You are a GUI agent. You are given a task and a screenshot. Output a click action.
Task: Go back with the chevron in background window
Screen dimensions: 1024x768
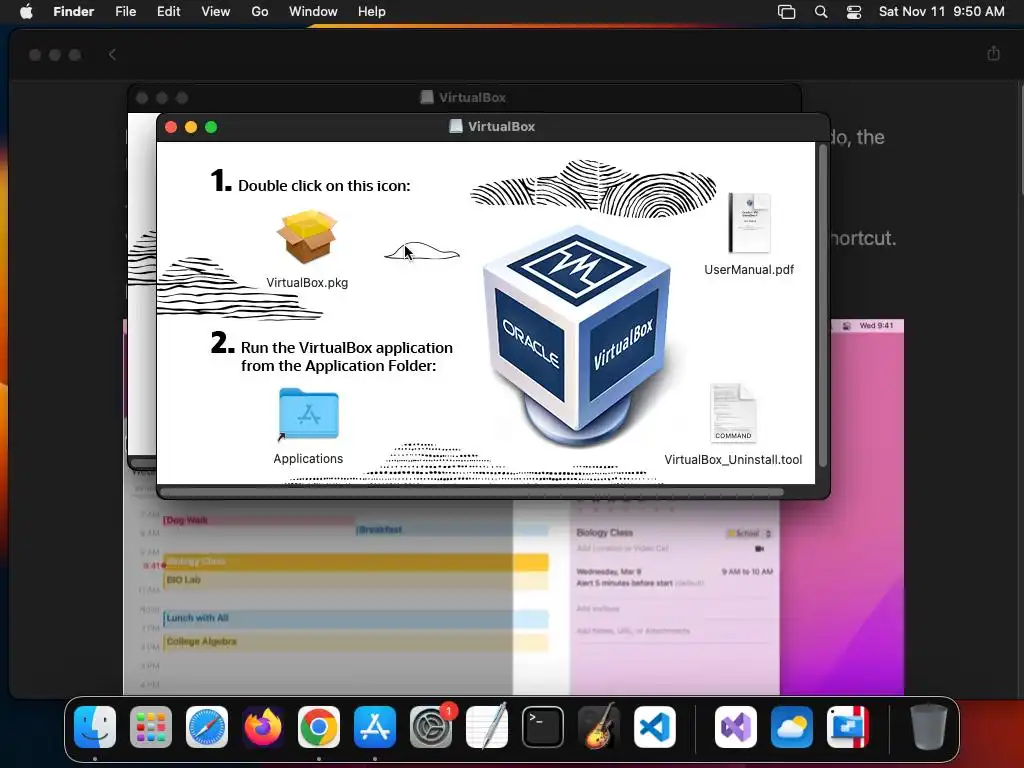click(112, 54)
